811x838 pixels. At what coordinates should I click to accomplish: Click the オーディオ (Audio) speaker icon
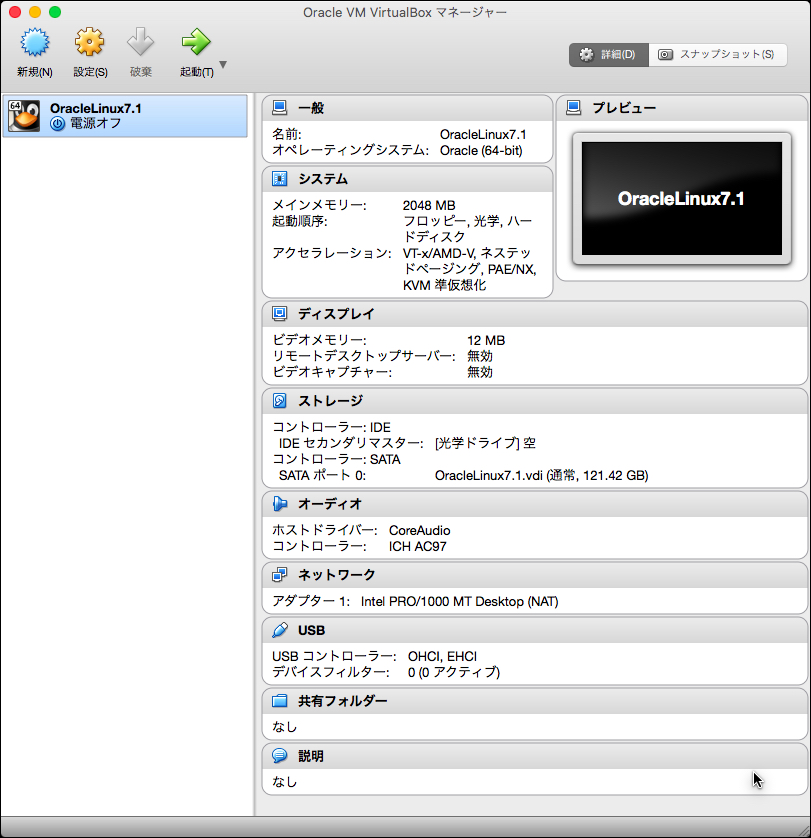click(x=280, y=504)
